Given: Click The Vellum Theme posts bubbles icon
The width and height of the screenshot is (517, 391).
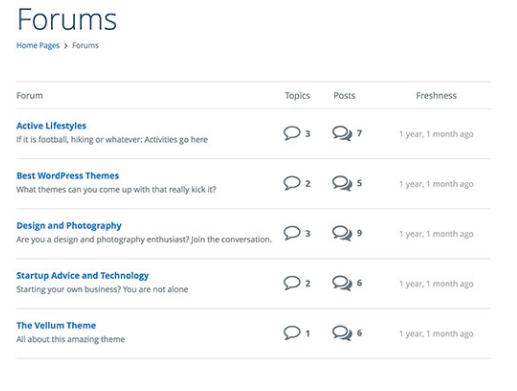Looking at the screenshot, I should click(x=342, y=333).
